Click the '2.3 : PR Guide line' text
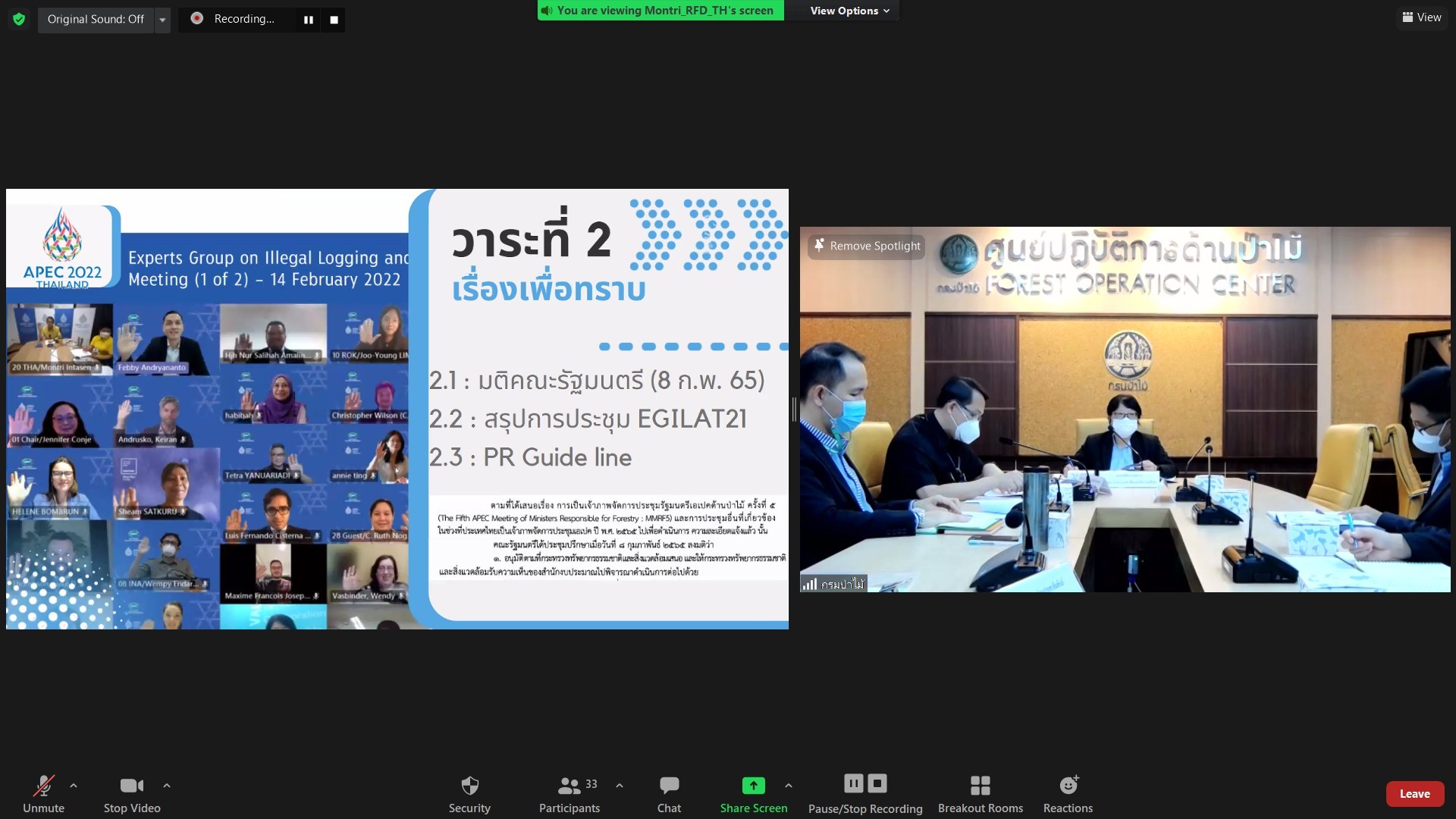The height and width of the screenshot is (819, 1456). pyautogui.click(x=530, y=457)
